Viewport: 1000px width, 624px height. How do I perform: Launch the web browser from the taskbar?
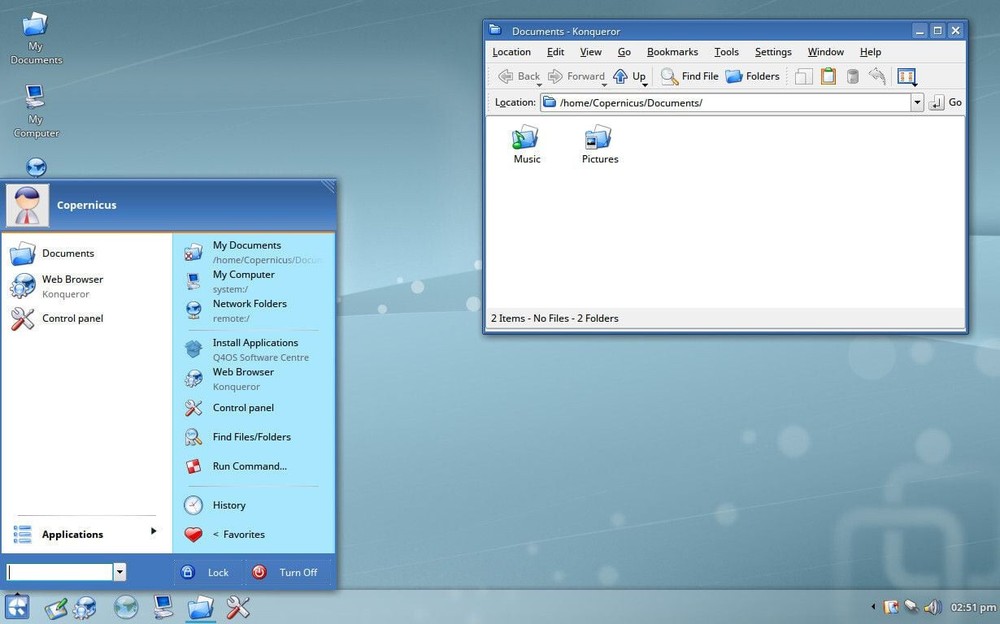click(x=125, y=607)
